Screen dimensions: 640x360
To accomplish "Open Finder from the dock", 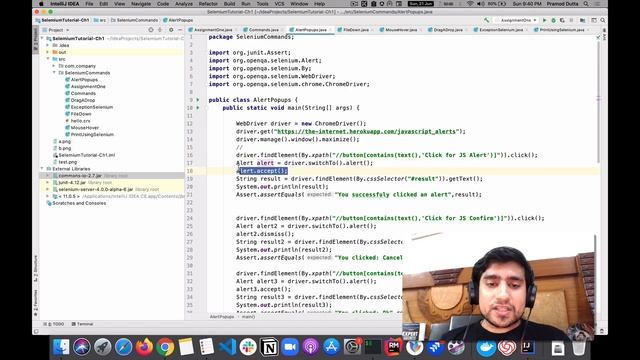I will tap(61, 347).
